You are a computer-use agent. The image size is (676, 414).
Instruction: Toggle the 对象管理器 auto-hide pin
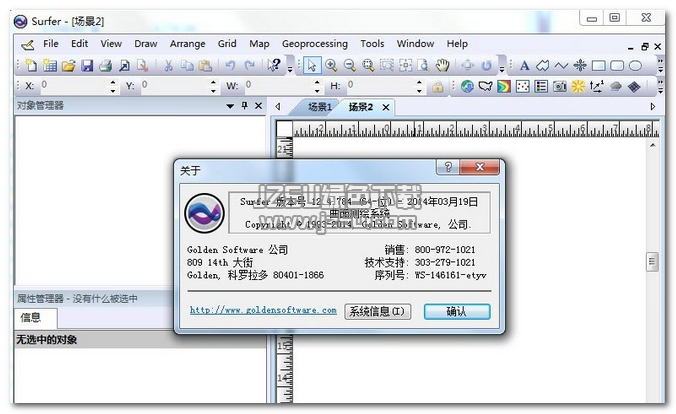[x=244, y=106]
